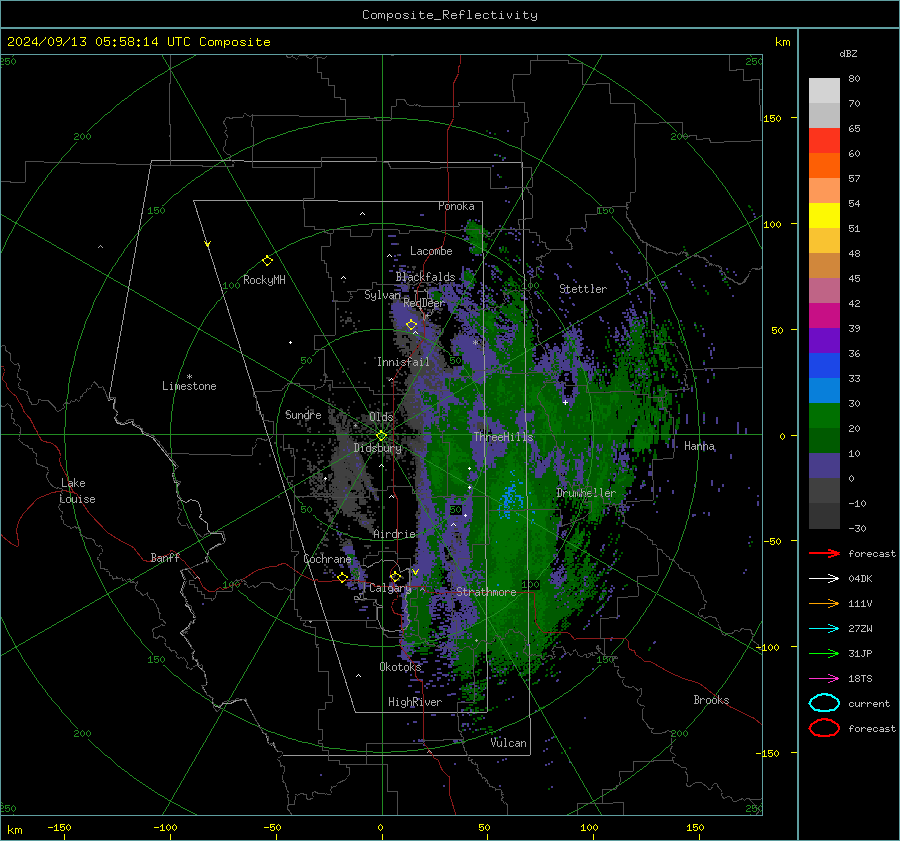This screenshot has height=841, width=900.
Task: Click the cyan 'current' ellipse legend symbol
Action: click(x=824, y=703)
